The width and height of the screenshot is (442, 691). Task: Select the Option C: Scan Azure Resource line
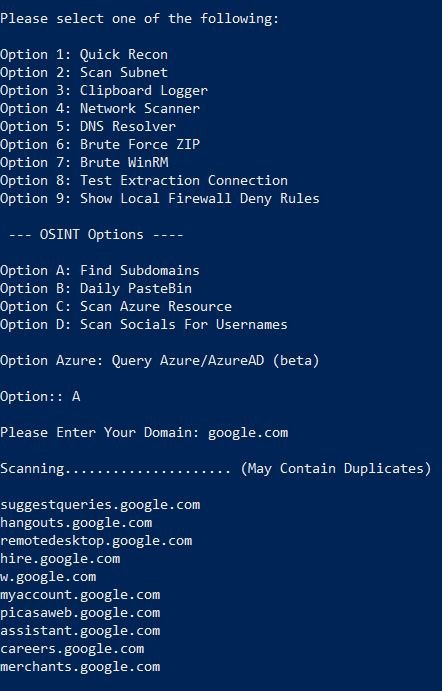(x=116, y=307)
